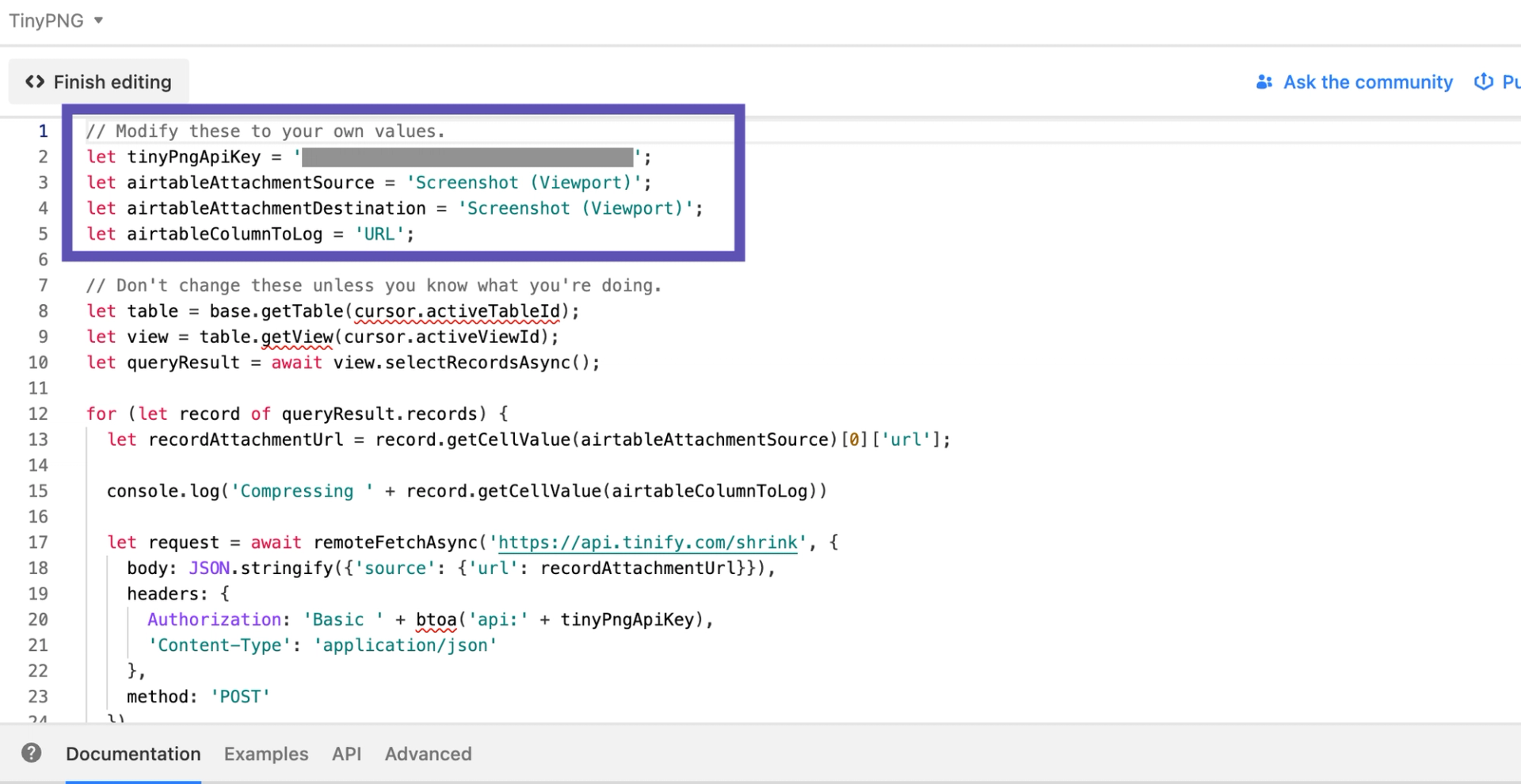Click the comment "Don't change these" on line 7
This screenshot has height=784, width=1521.
(374, 286)
